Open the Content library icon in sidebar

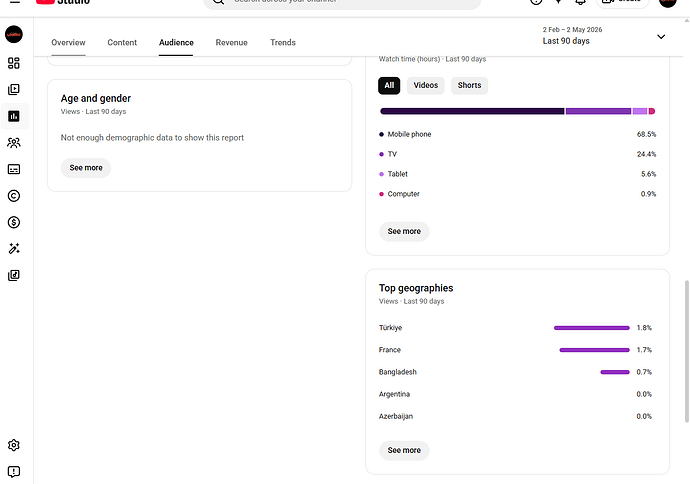14,90
